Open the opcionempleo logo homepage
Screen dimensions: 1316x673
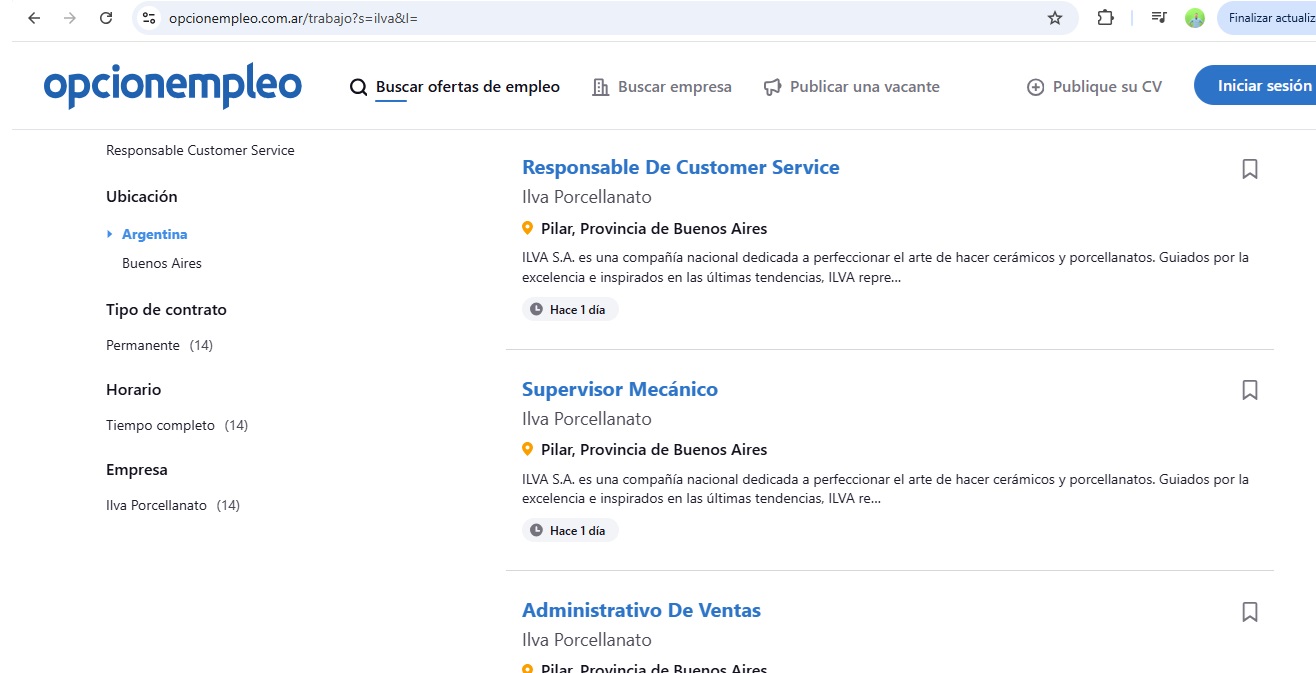[173, 87]
